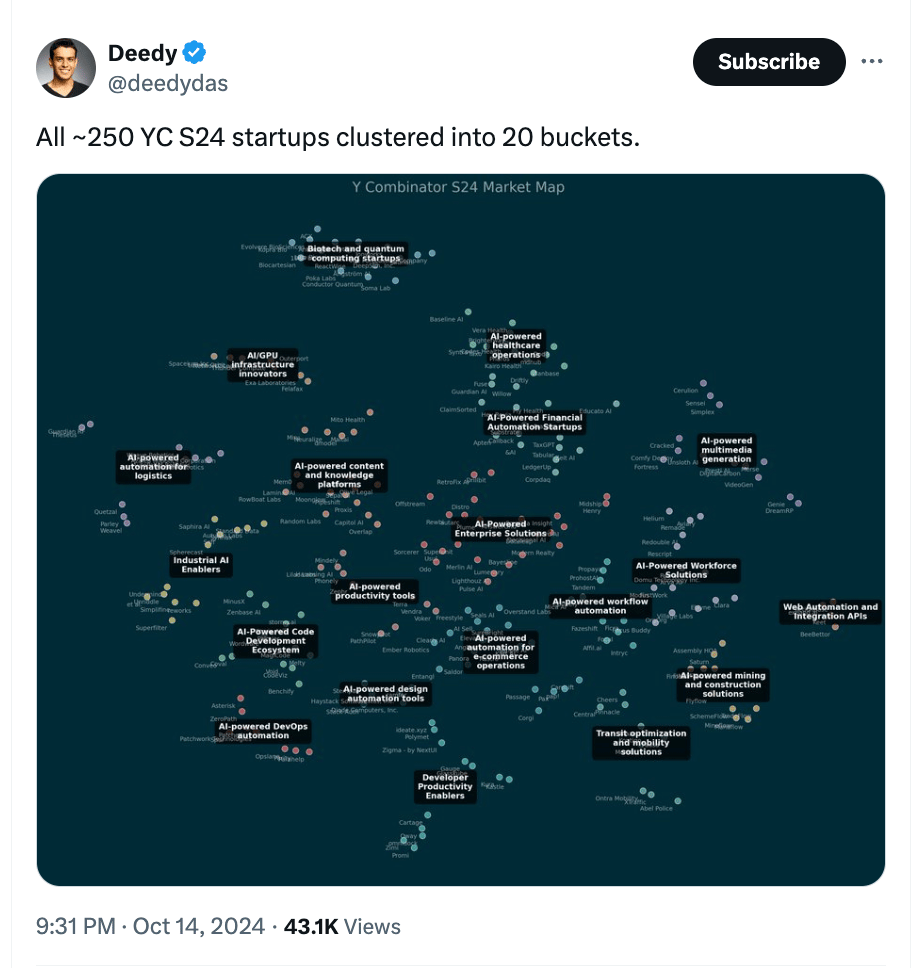
Task: Open the three-dot more options menu
Action: click(872, 61)
